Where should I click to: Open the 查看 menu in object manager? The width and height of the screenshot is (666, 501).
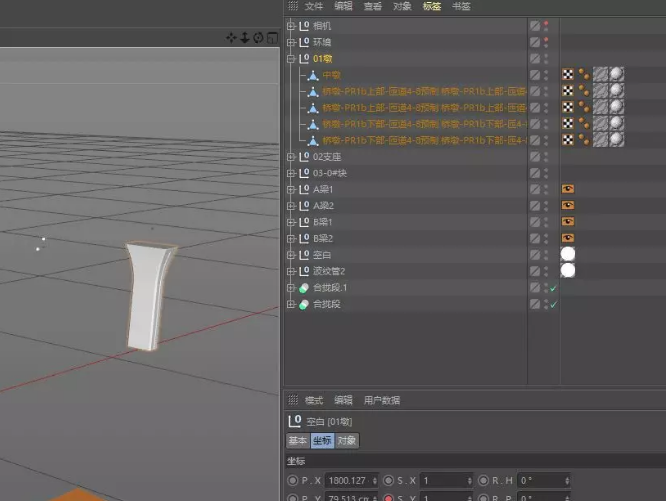click(373, 6)
